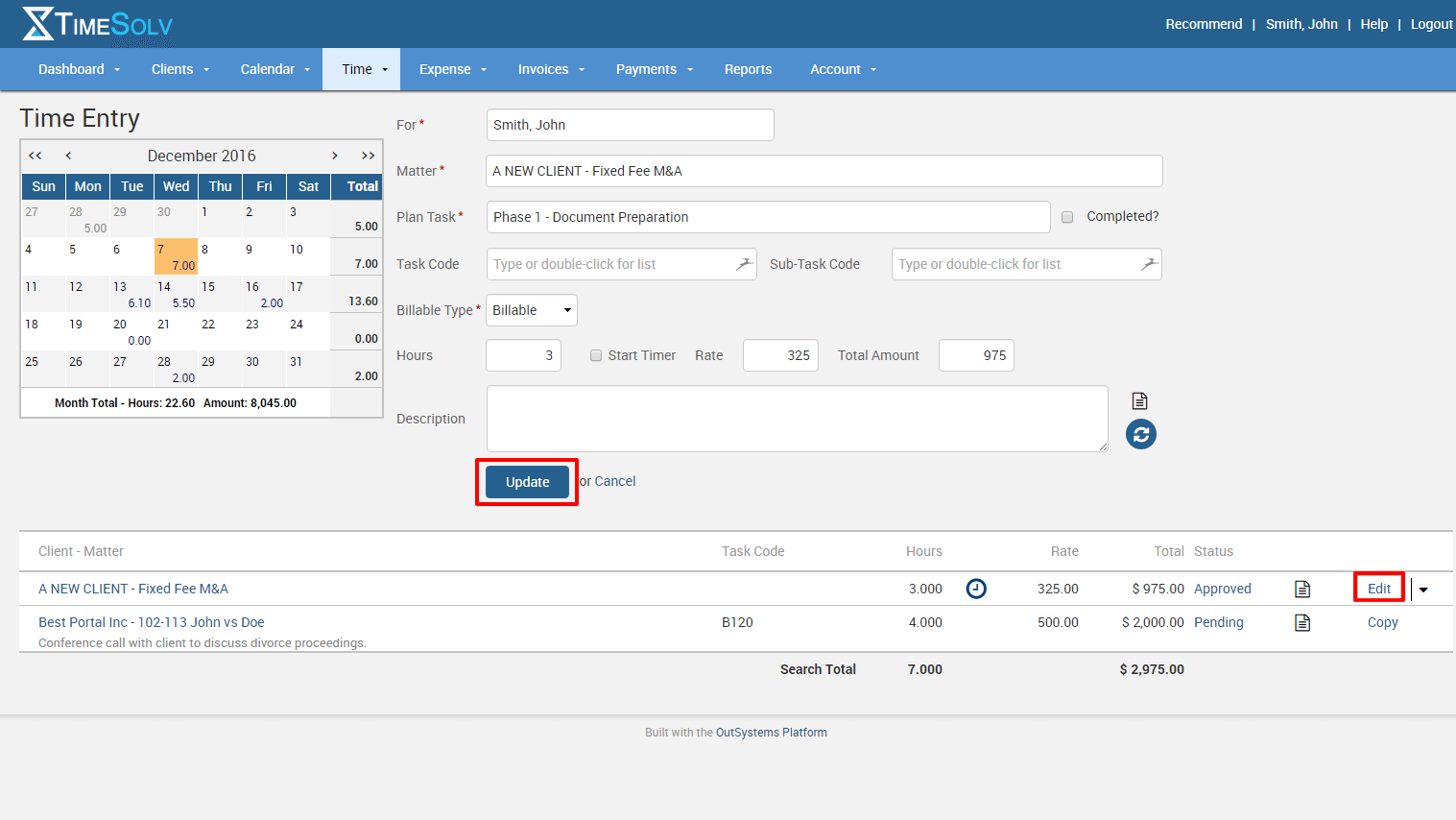Open notes icon for Best Portal Inc row
1456x820 pixels.
click(x=1302, y=623)
